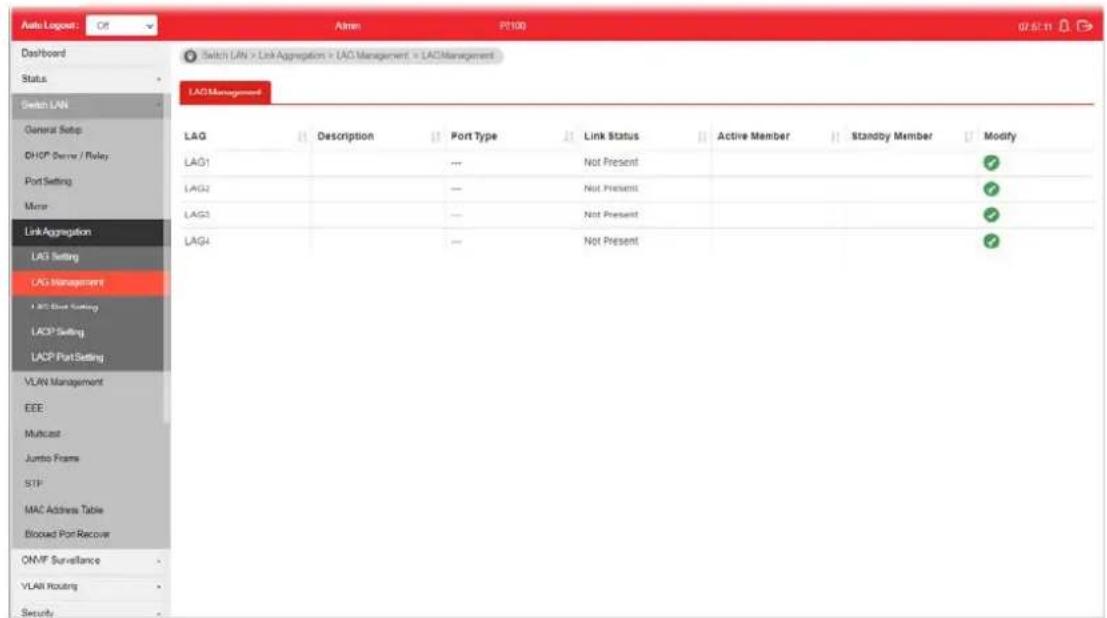
Task: Sort table by LAG column arrows
Action: click(302, 136)
